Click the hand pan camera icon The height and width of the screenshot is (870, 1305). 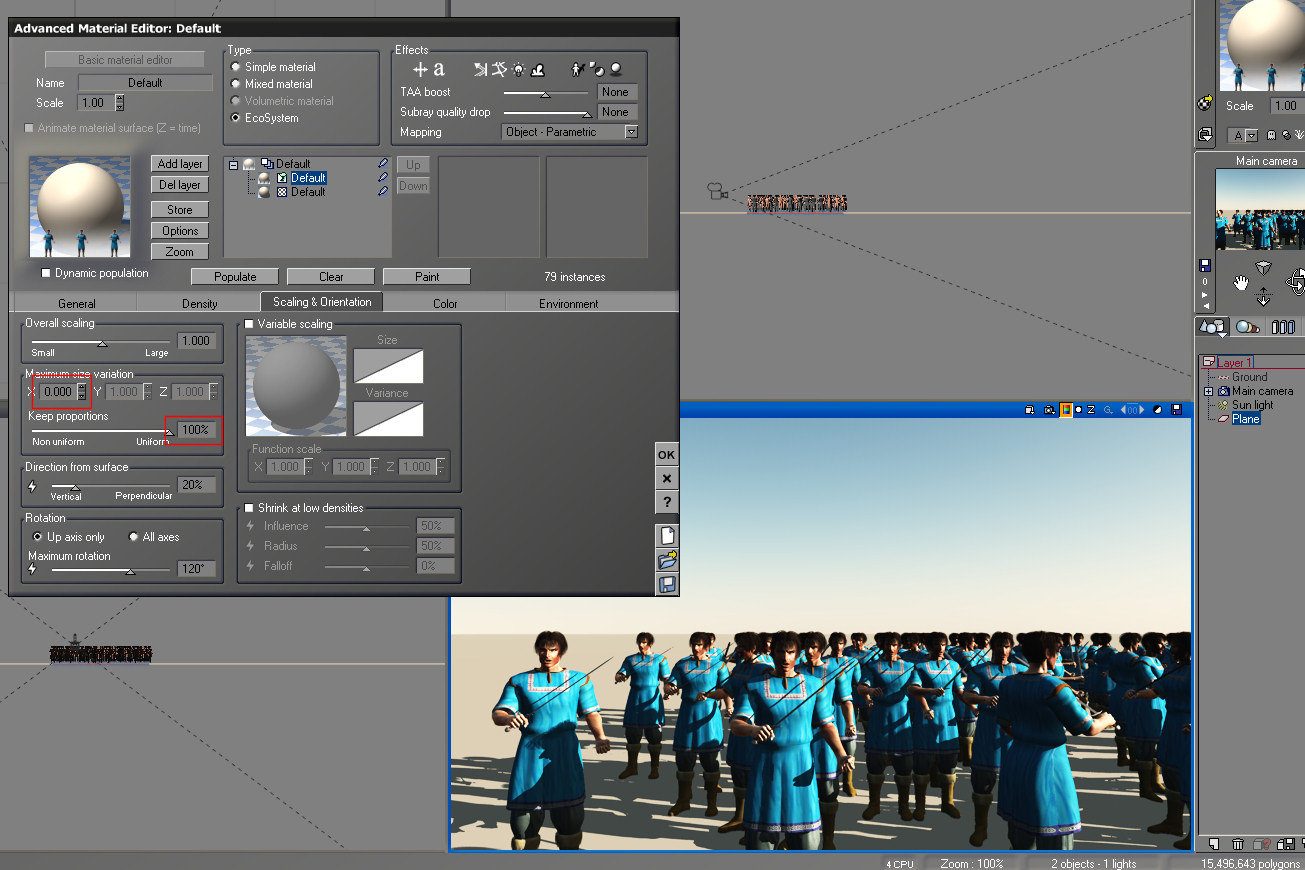[1241, 283]
